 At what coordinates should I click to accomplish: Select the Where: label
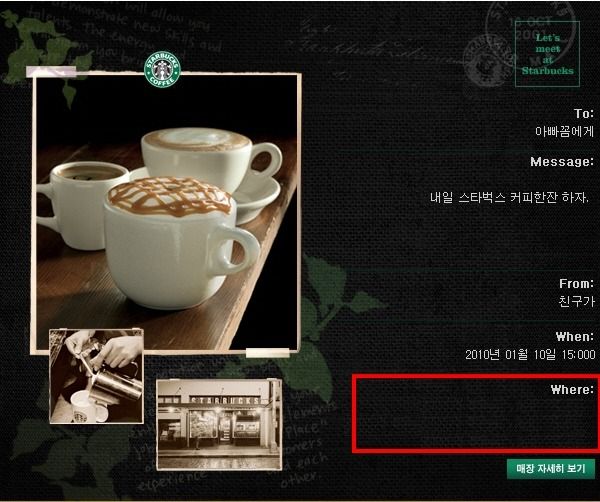[572, 390]
